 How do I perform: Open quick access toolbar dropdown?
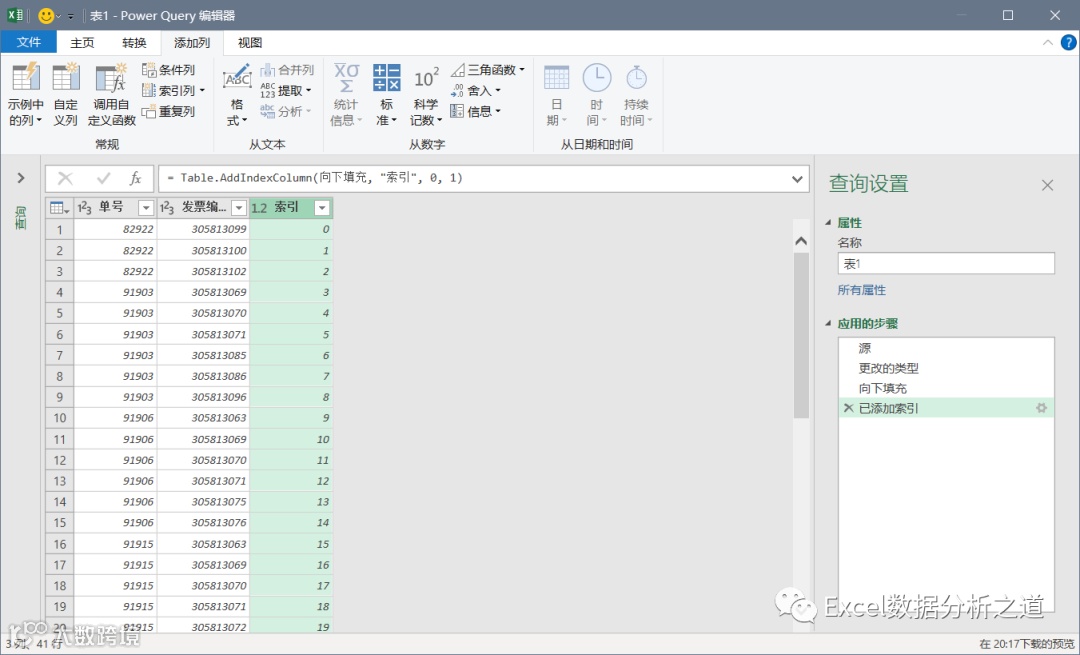pos(70,16)
